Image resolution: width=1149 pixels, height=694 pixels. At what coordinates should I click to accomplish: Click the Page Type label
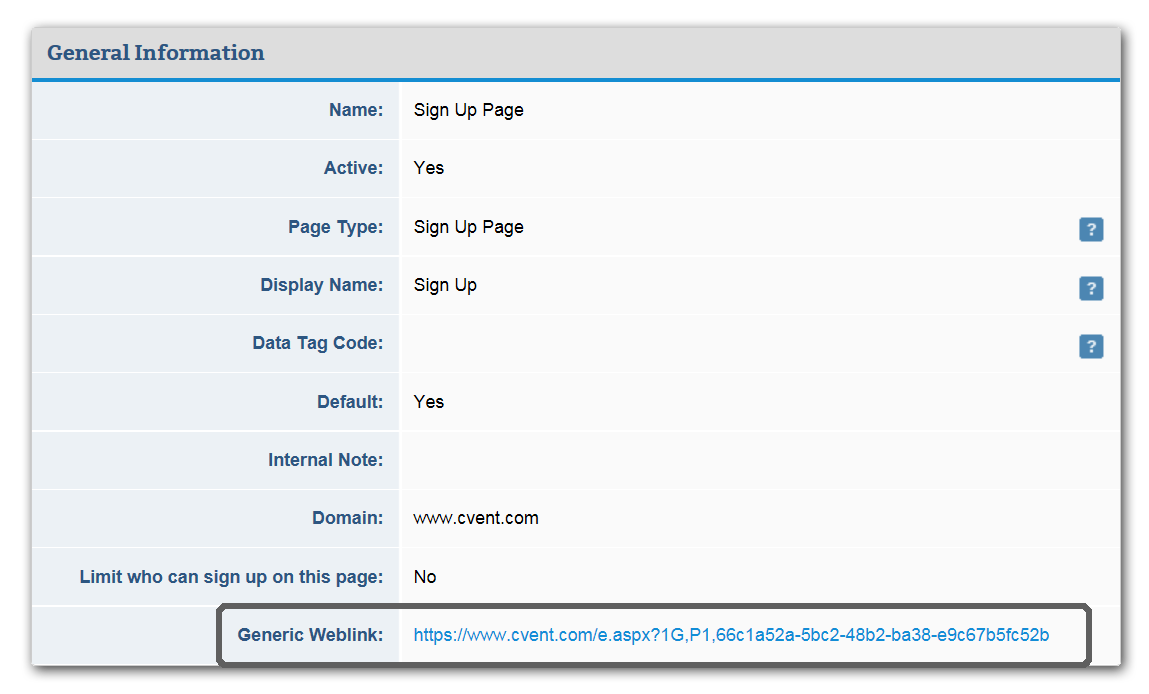tap(335, 227)
